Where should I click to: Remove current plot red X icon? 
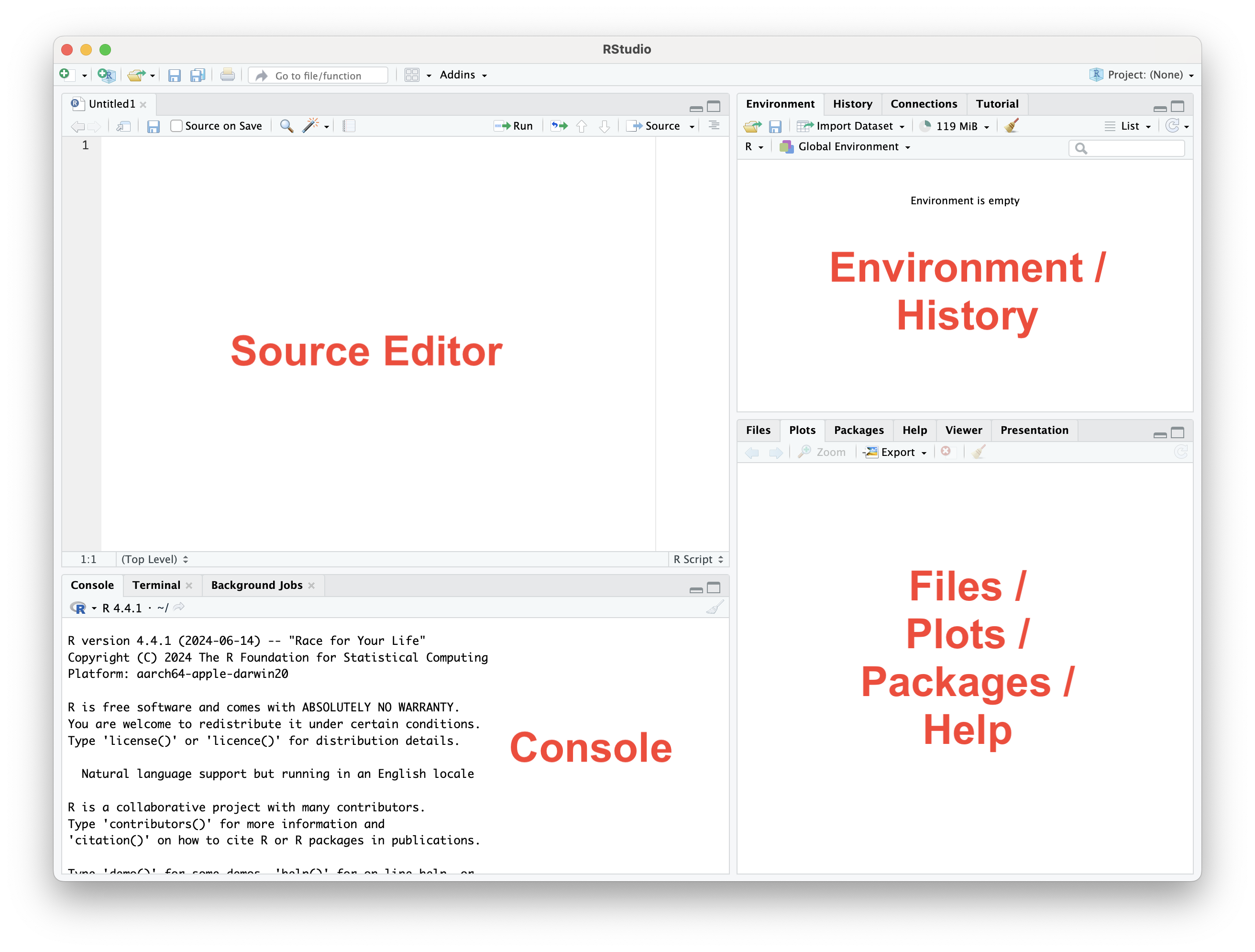pyautogui.click(x=945, y=452)
